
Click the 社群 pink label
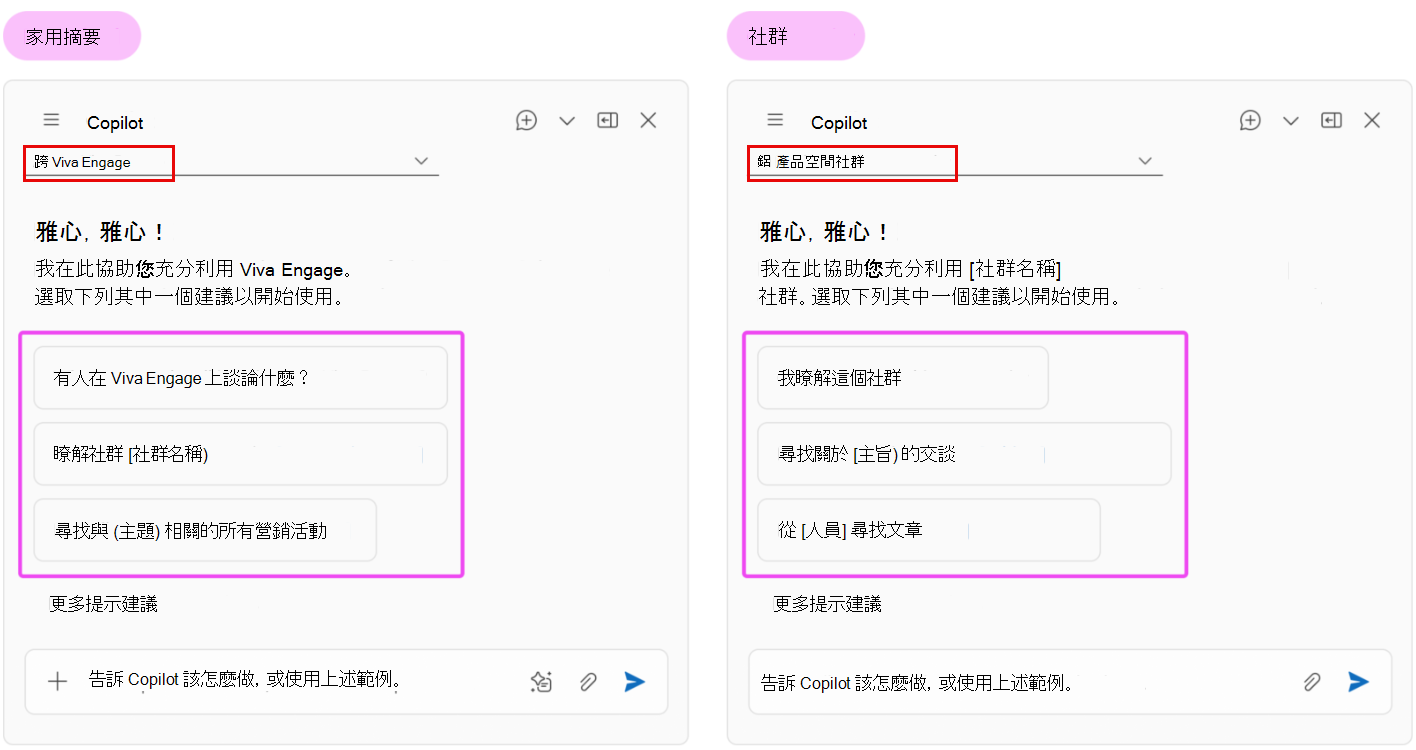tap(796, 36)
